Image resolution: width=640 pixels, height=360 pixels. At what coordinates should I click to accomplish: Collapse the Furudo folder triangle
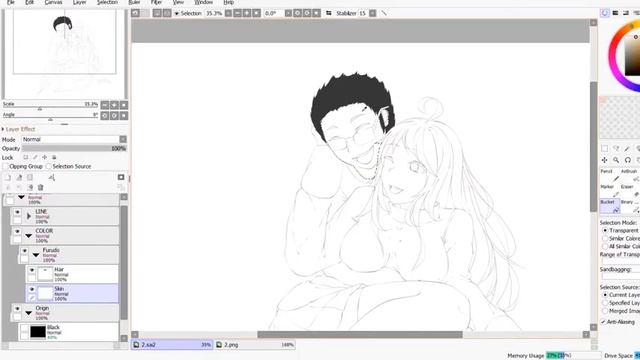pos(36,255)
